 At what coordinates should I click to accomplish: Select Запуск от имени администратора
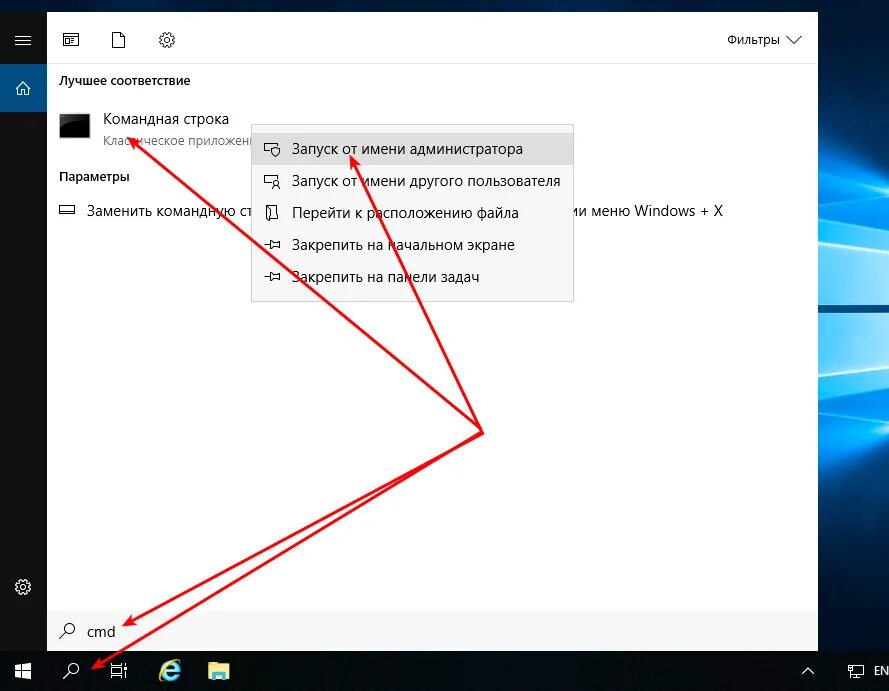pyautogui.click(x=407, y=148)
